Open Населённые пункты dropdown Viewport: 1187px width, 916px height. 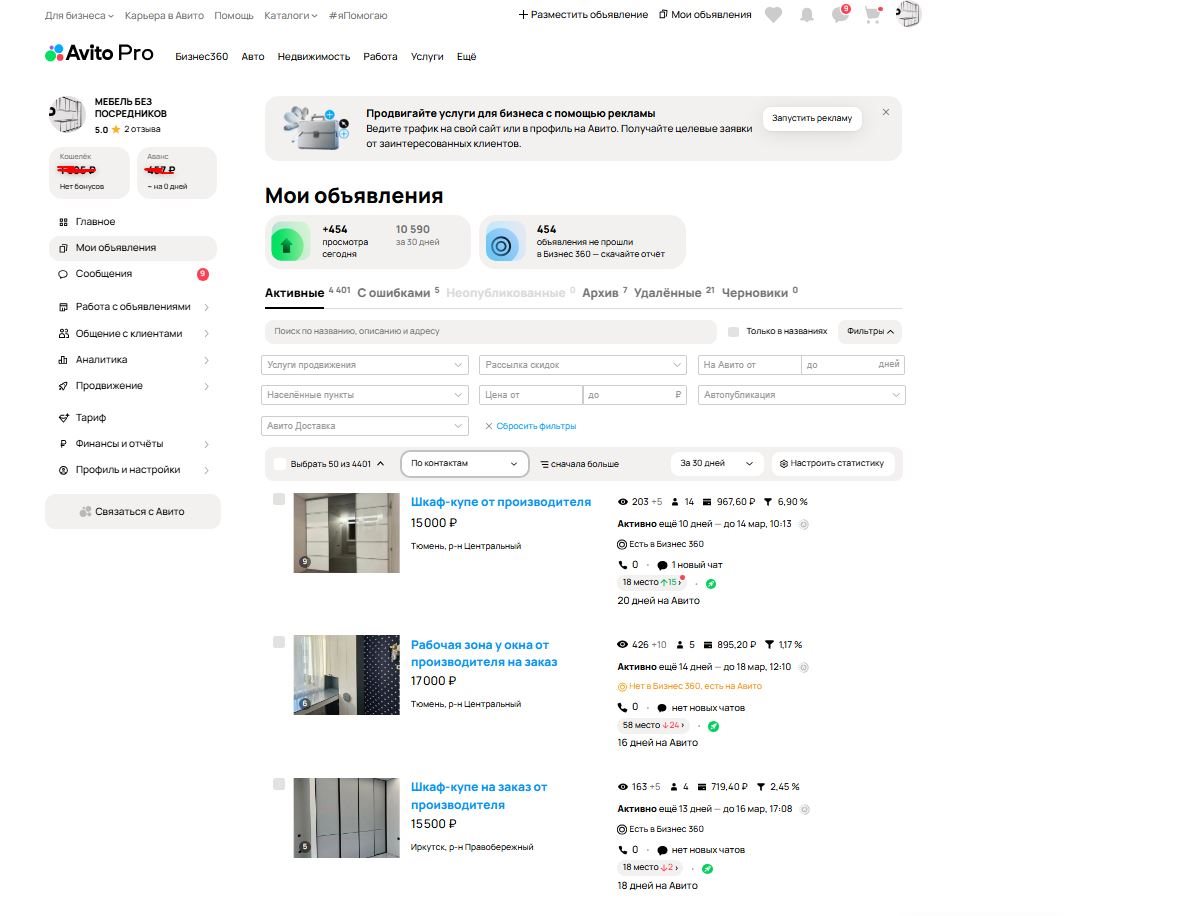point(365,395)
